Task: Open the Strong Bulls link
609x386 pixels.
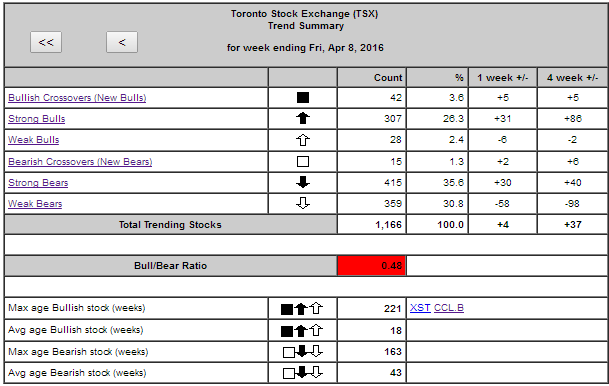Action: pos(37,118)
